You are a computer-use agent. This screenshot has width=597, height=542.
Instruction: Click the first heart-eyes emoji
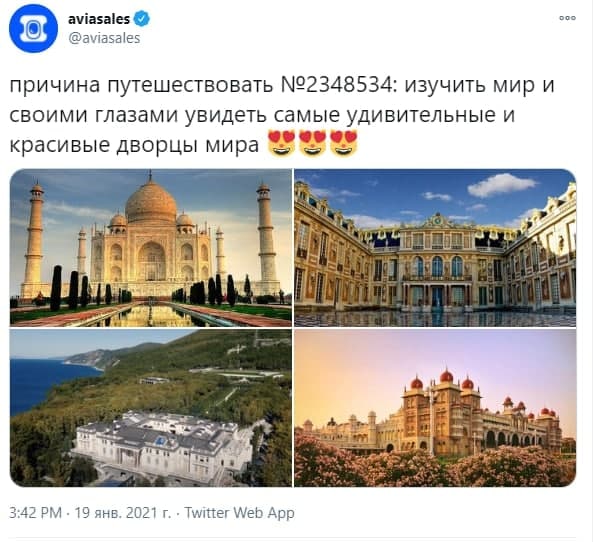[x=282, y=143]
